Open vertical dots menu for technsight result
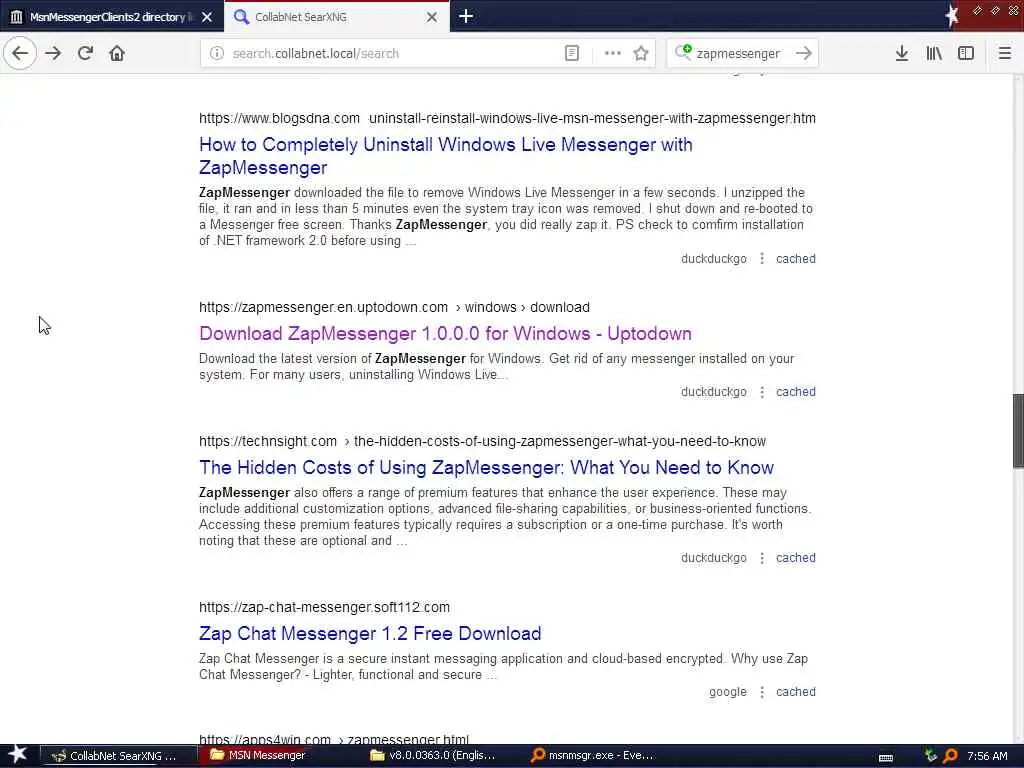This screenshot has height=768, width=1024. click(x=761, y=558)
